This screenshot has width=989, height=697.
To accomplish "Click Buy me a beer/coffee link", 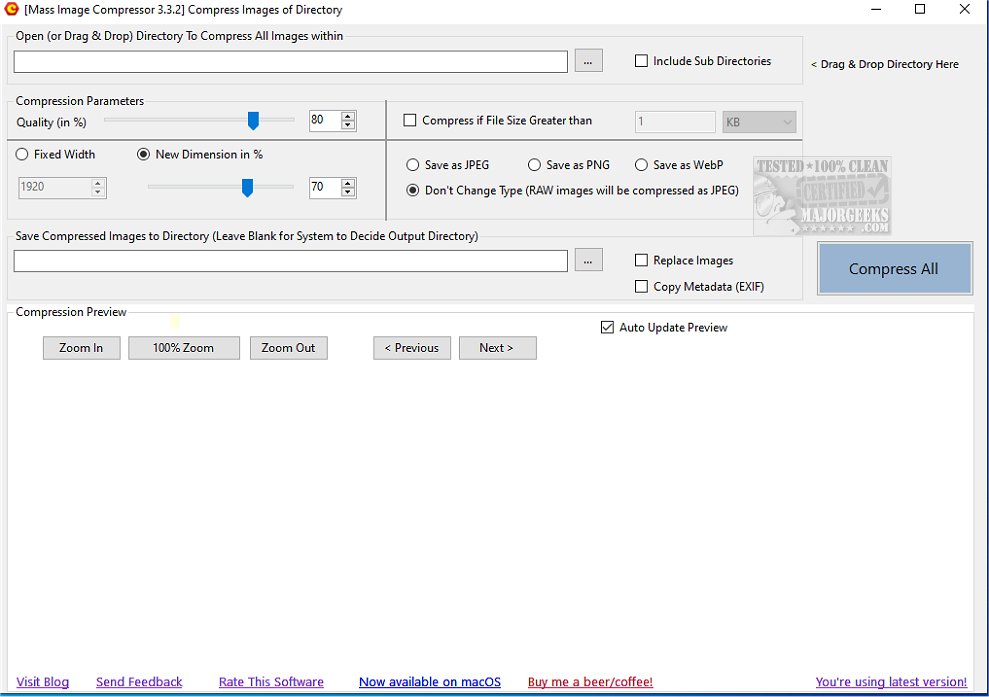I will 590,682.
